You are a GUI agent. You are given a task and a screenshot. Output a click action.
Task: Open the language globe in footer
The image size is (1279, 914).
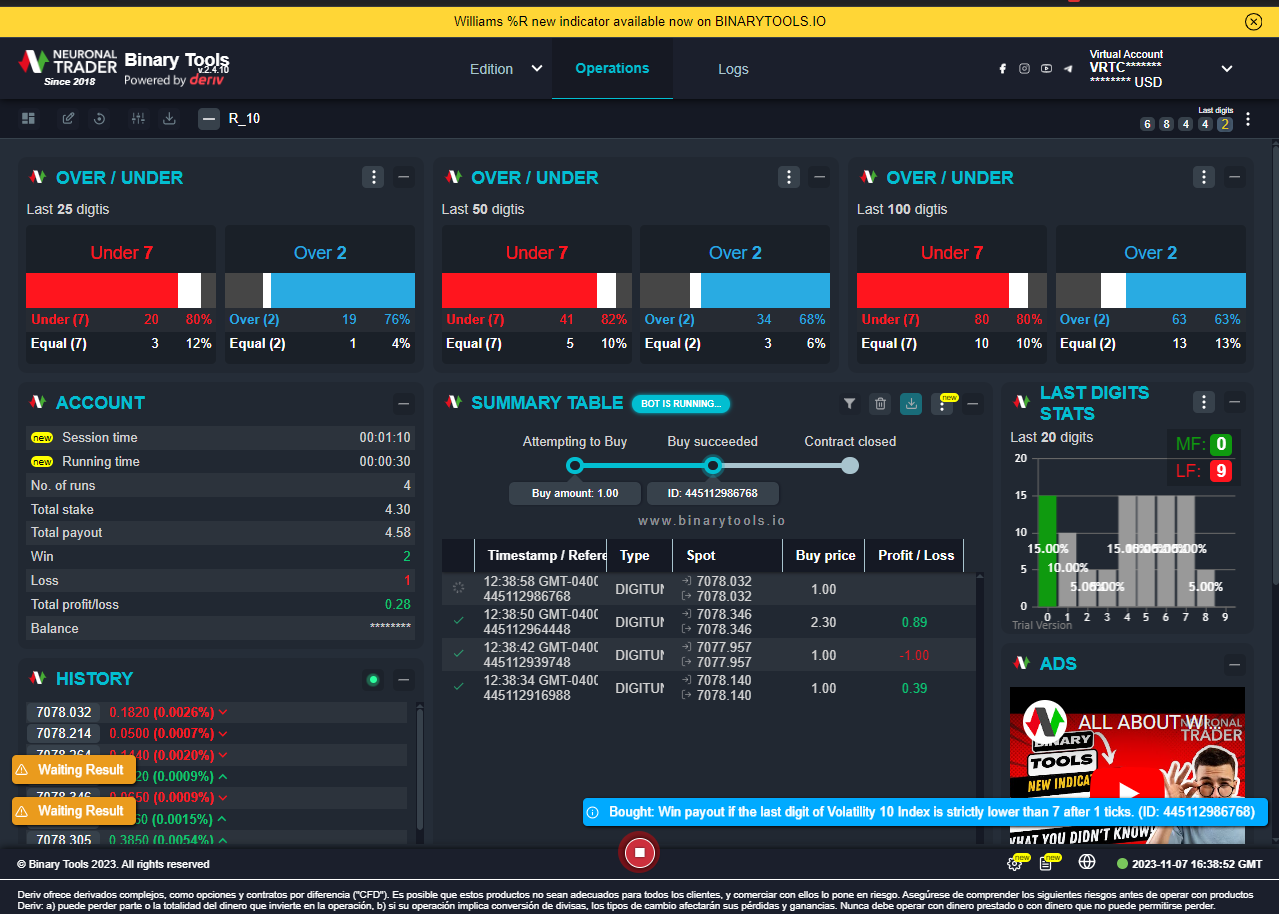pos(1087,862)
